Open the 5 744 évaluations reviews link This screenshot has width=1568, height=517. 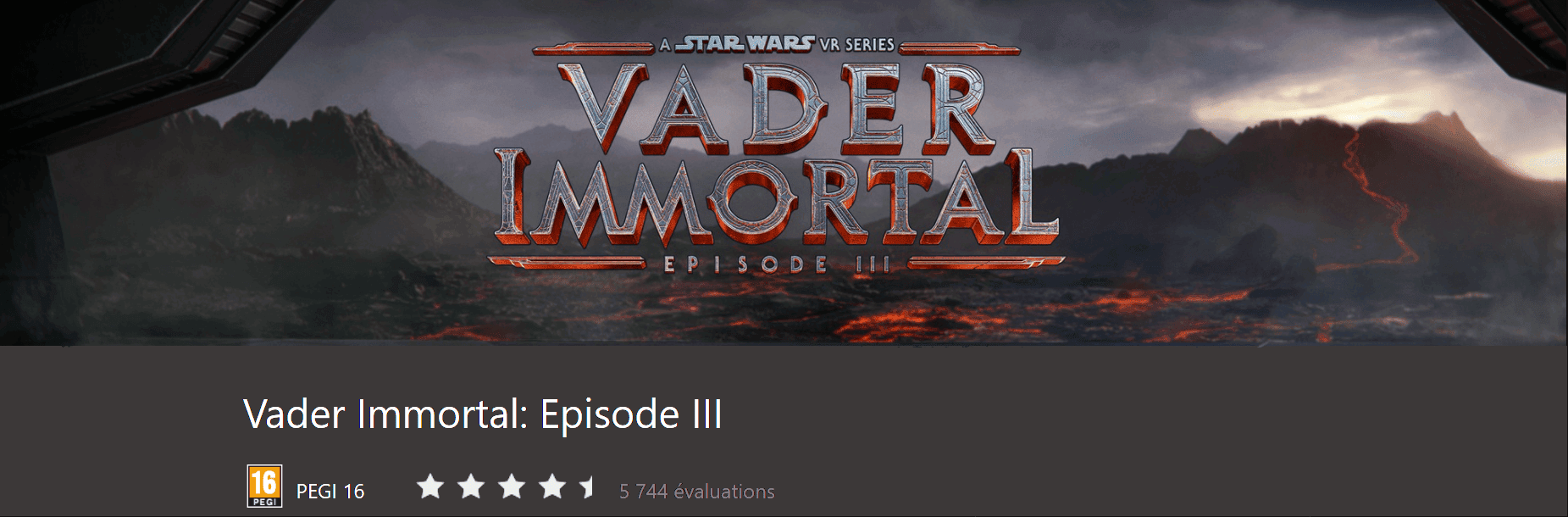697,492
